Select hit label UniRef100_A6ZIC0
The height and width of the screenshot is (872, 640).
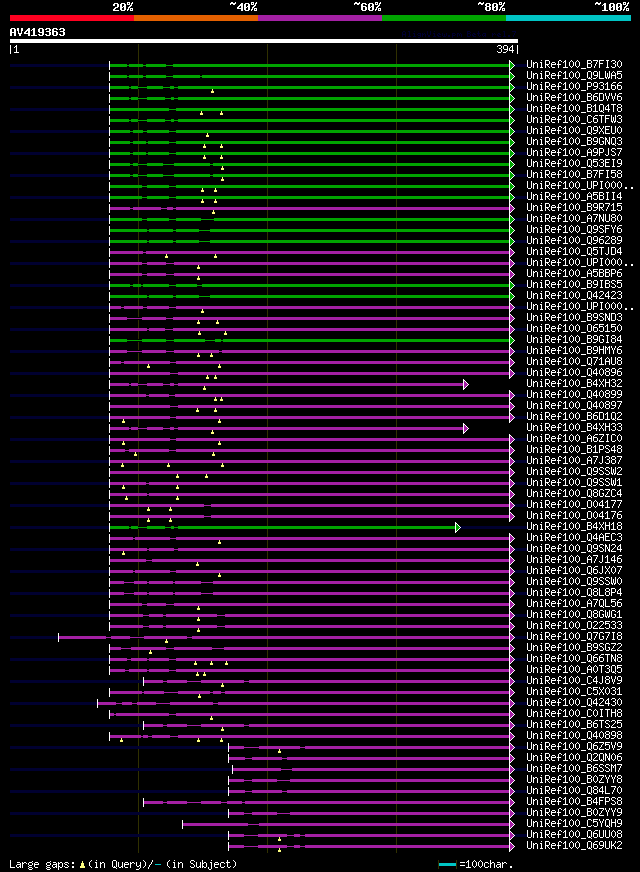(574, 439)
